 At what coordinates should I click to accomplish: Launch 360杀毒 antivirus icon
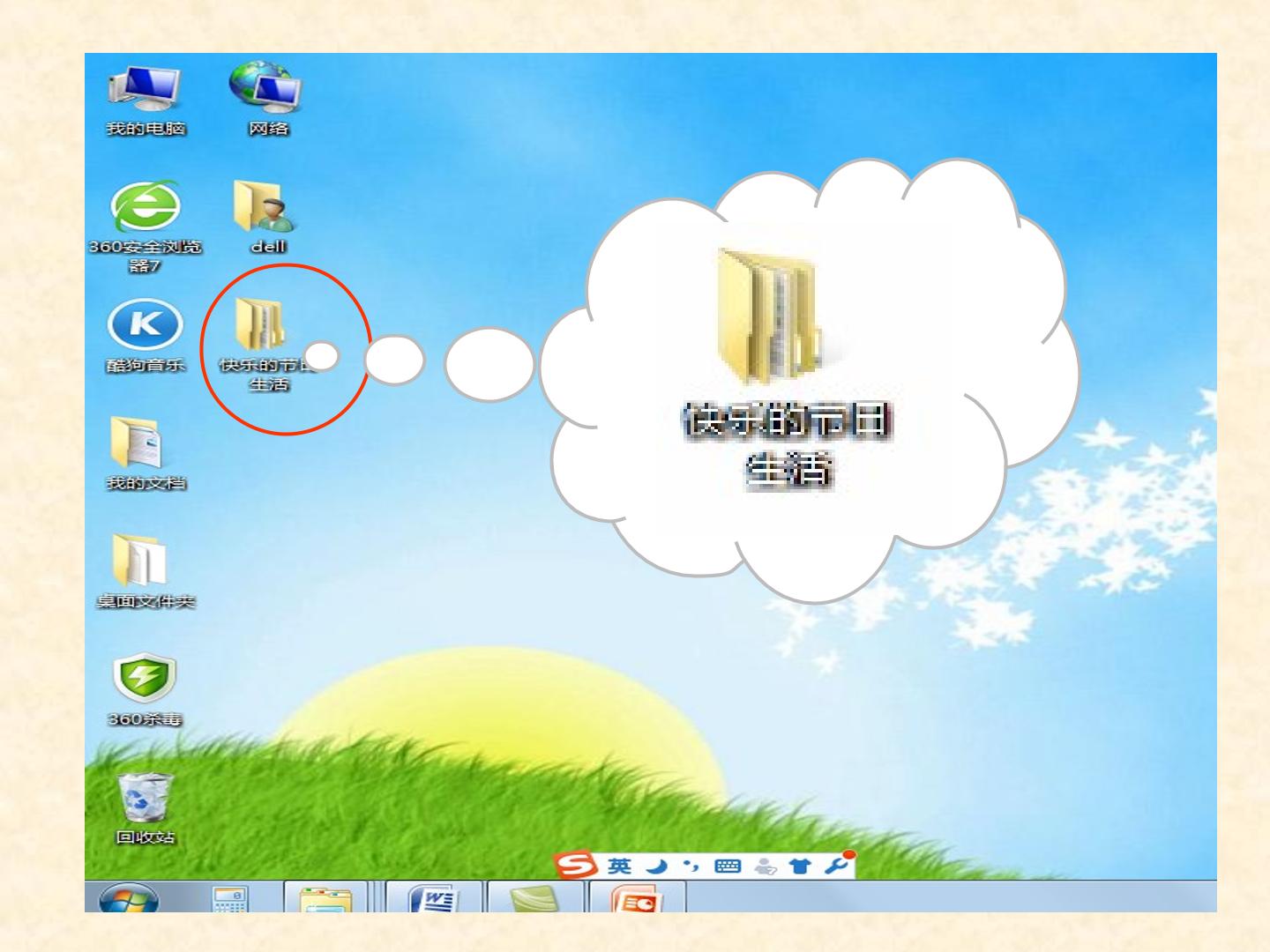coord(145,689)
